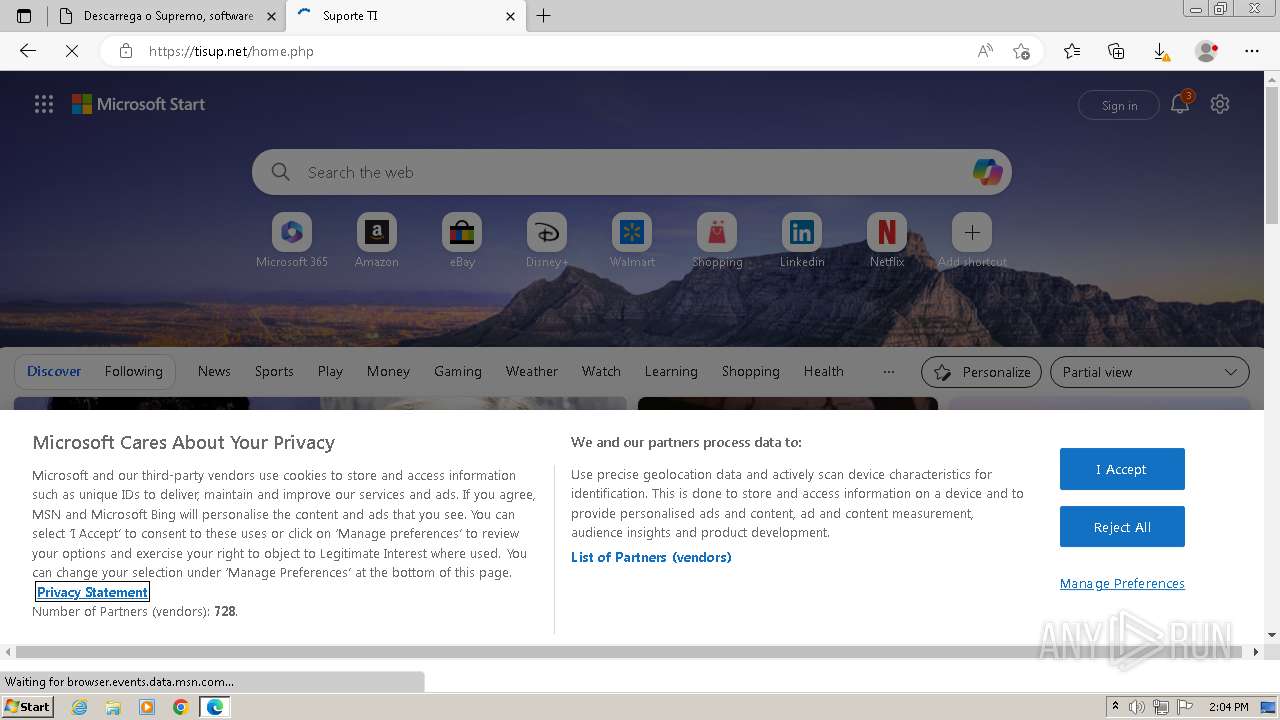This screenshot has width=1280, height=720.
Task: Click the Sign in button
Action: tap(1119, 105)
